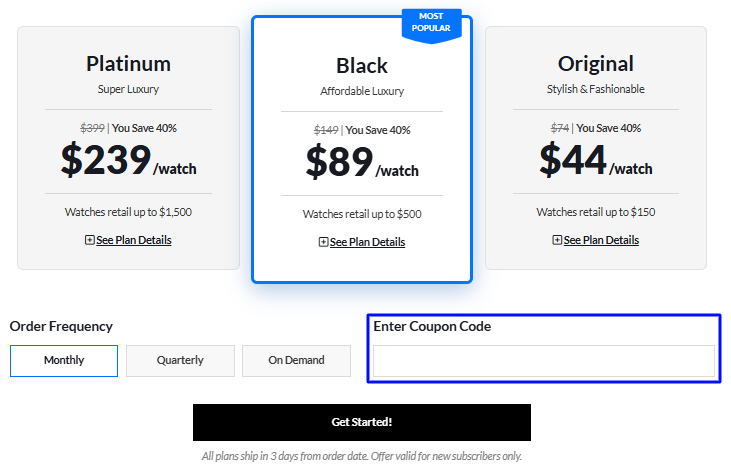Click the plus icon under Original plan
This screenshot has height=475, width=731.
pyautogui.click(x=557, y=240)
